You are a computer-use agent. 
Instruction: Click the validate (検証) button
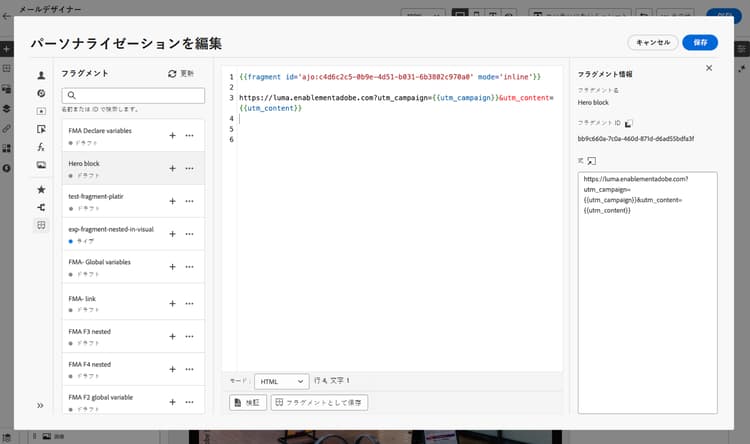[x=247, y=402]
